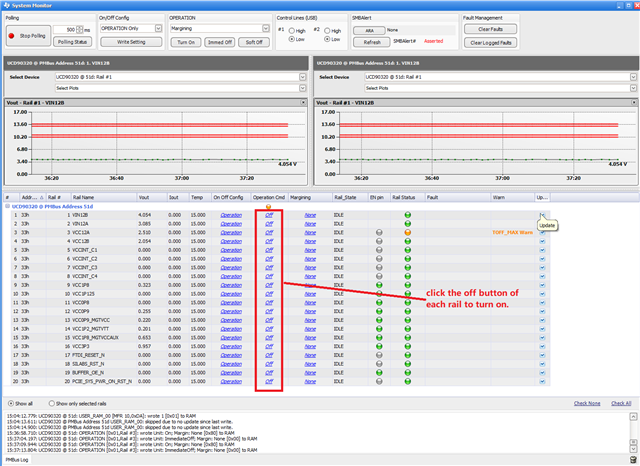Click the Write Setting button
640x466 pixels.
(x=131, y=42)
